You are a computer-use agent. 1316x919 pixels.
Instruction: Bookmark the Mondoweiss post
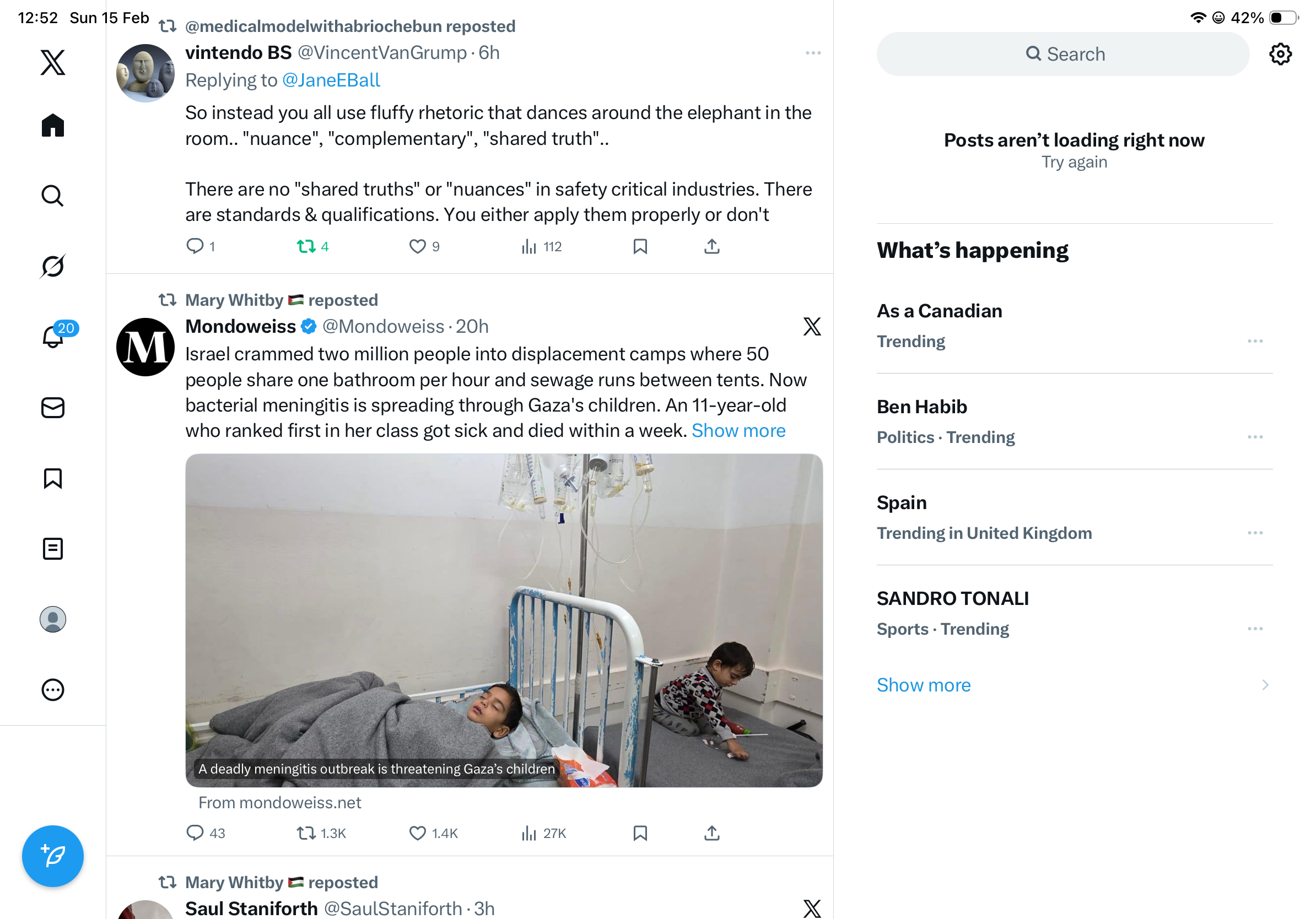click(640, 832)
